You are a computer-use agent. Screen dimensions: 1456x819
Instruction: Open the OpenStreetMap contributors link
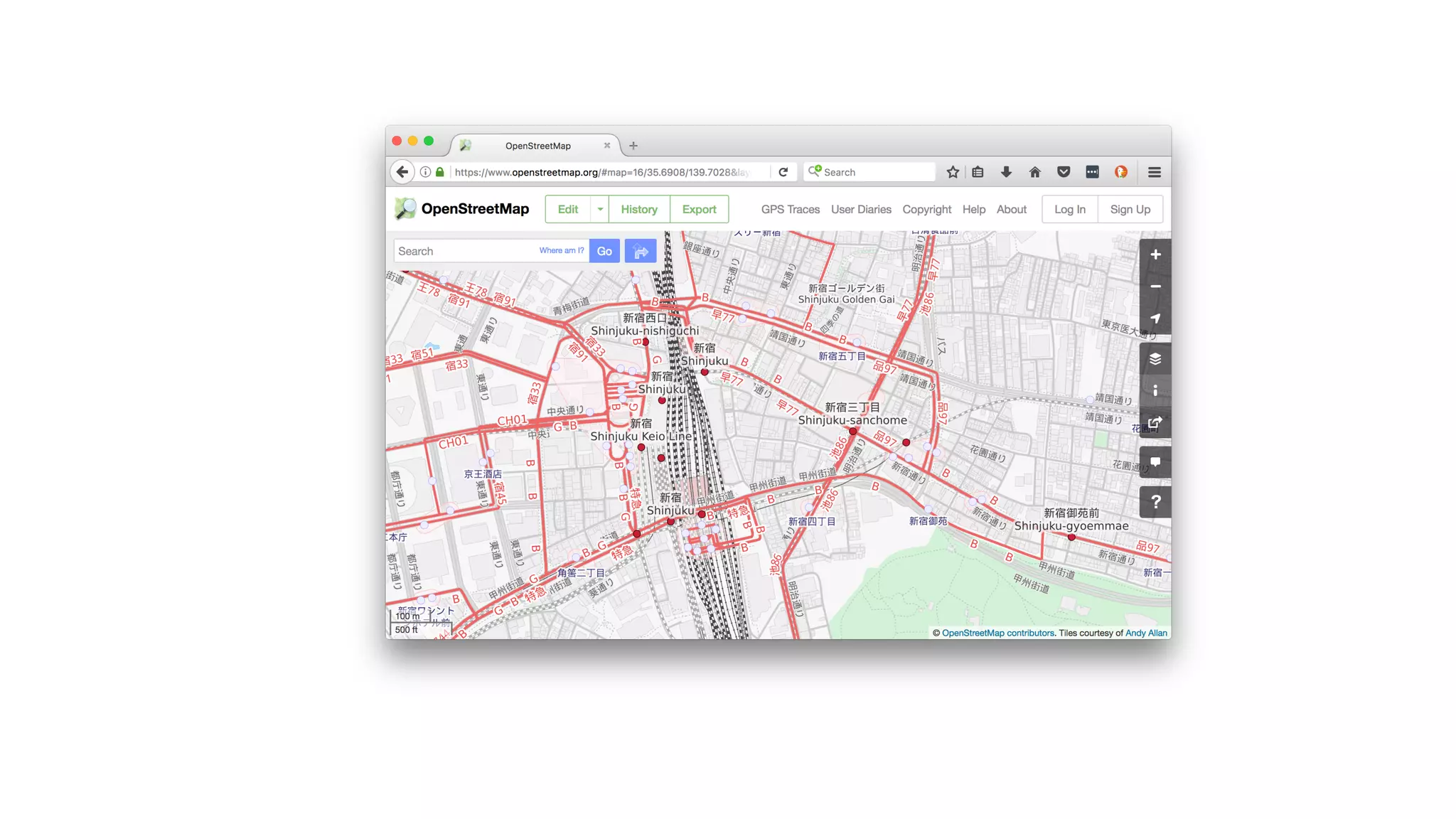tap(998, 633)
